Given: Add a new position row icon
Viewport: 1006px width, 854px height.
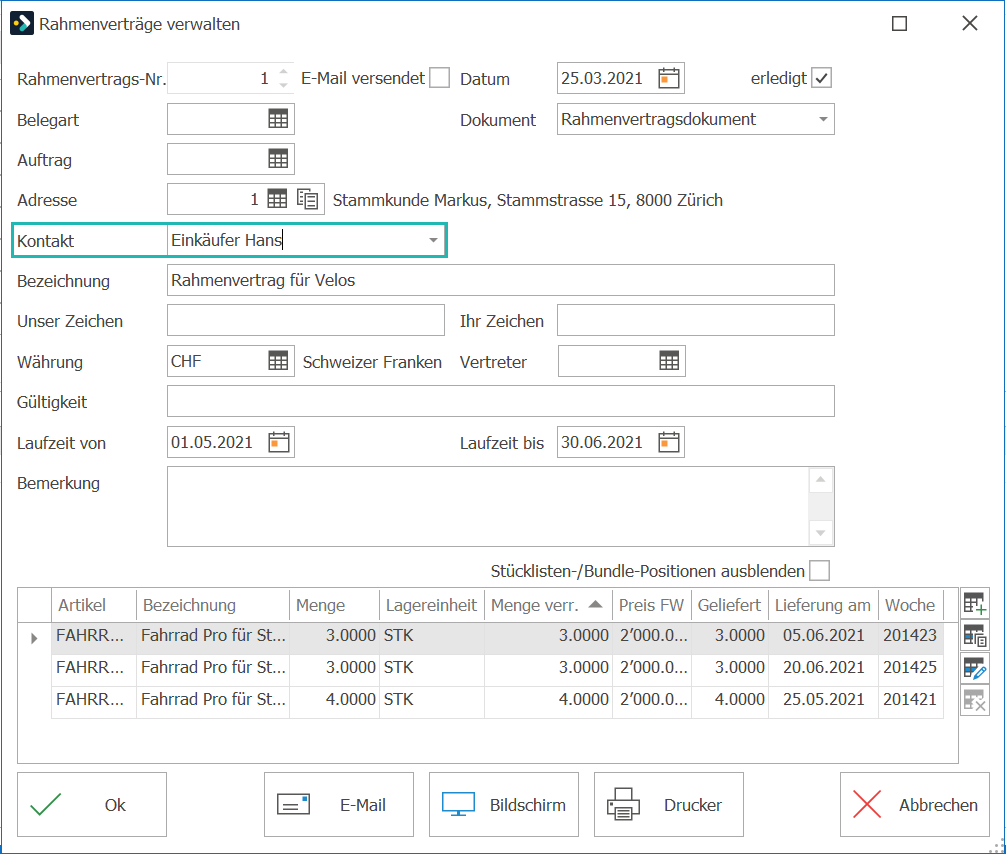Looking at the screenshot, I should click(975, 604).
